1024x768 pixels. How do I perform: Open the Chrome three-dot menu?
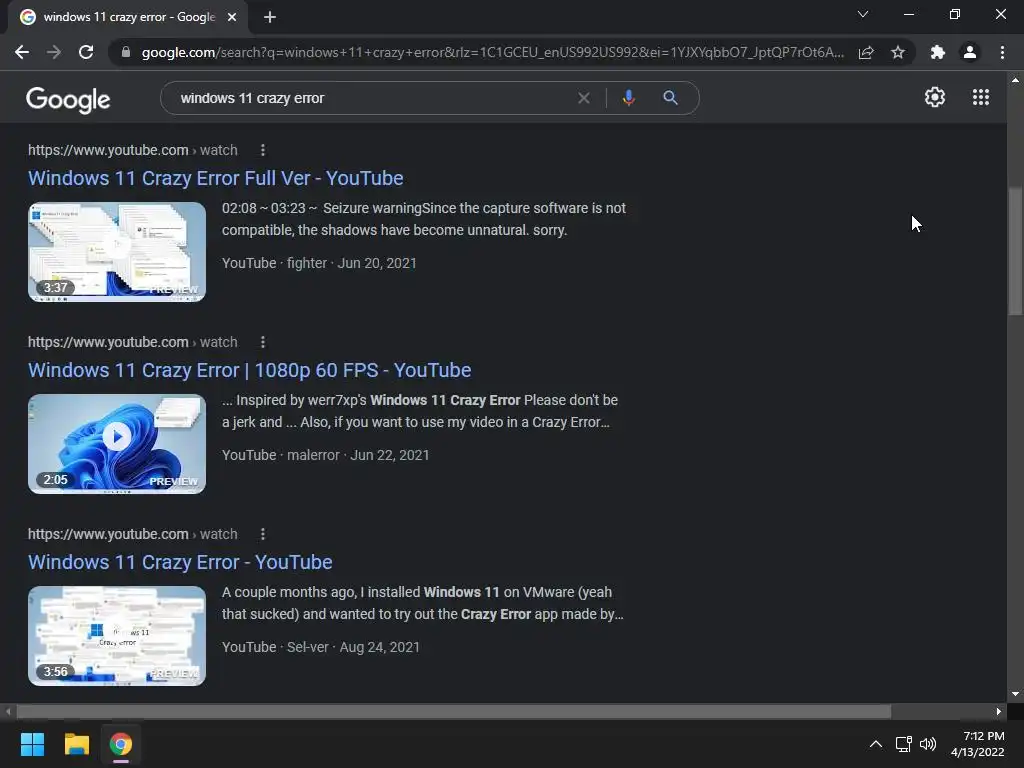[1002, 52]
